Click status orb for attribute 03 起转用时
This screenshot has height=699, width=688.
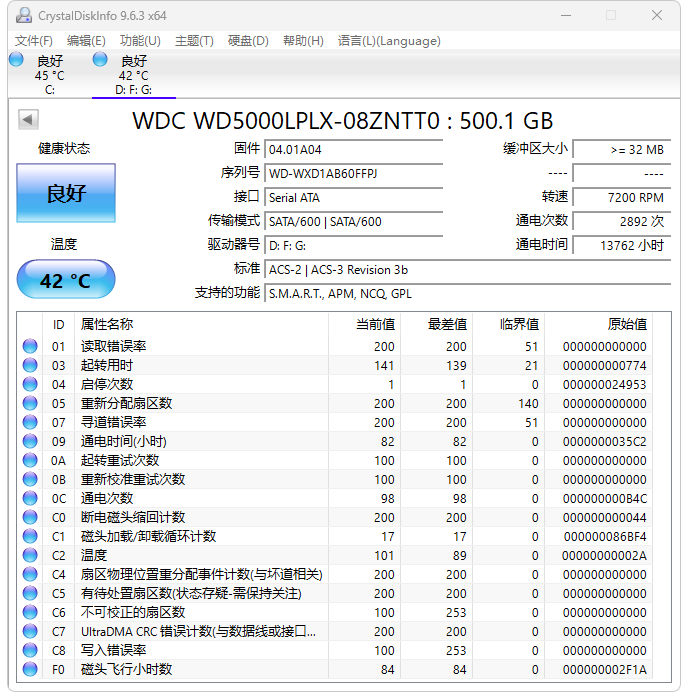coord(30,366)
